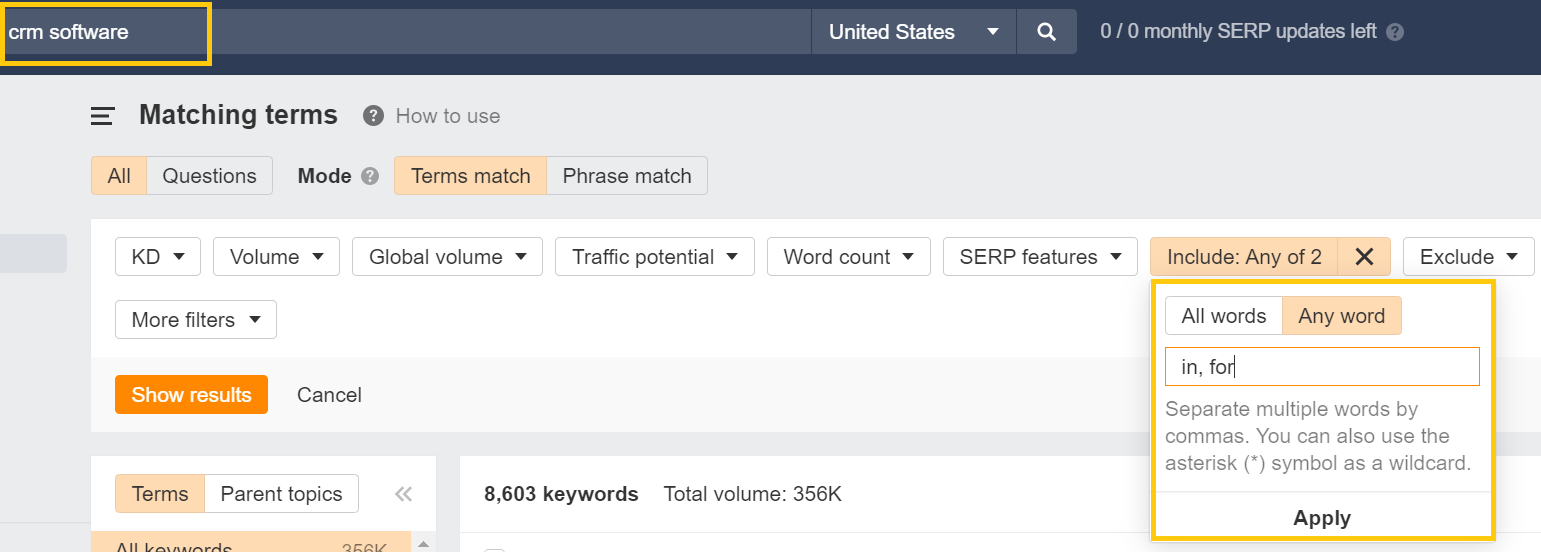The image size is (1541, 552).
Task: Select the Any word option
Action: tap(1341, 316)
